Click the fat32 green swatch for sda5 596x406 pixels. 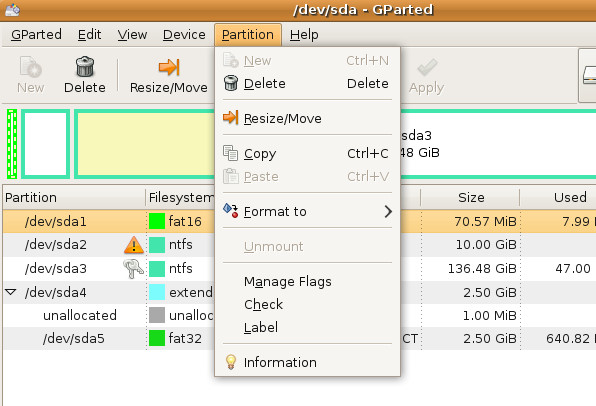point(157,338)
